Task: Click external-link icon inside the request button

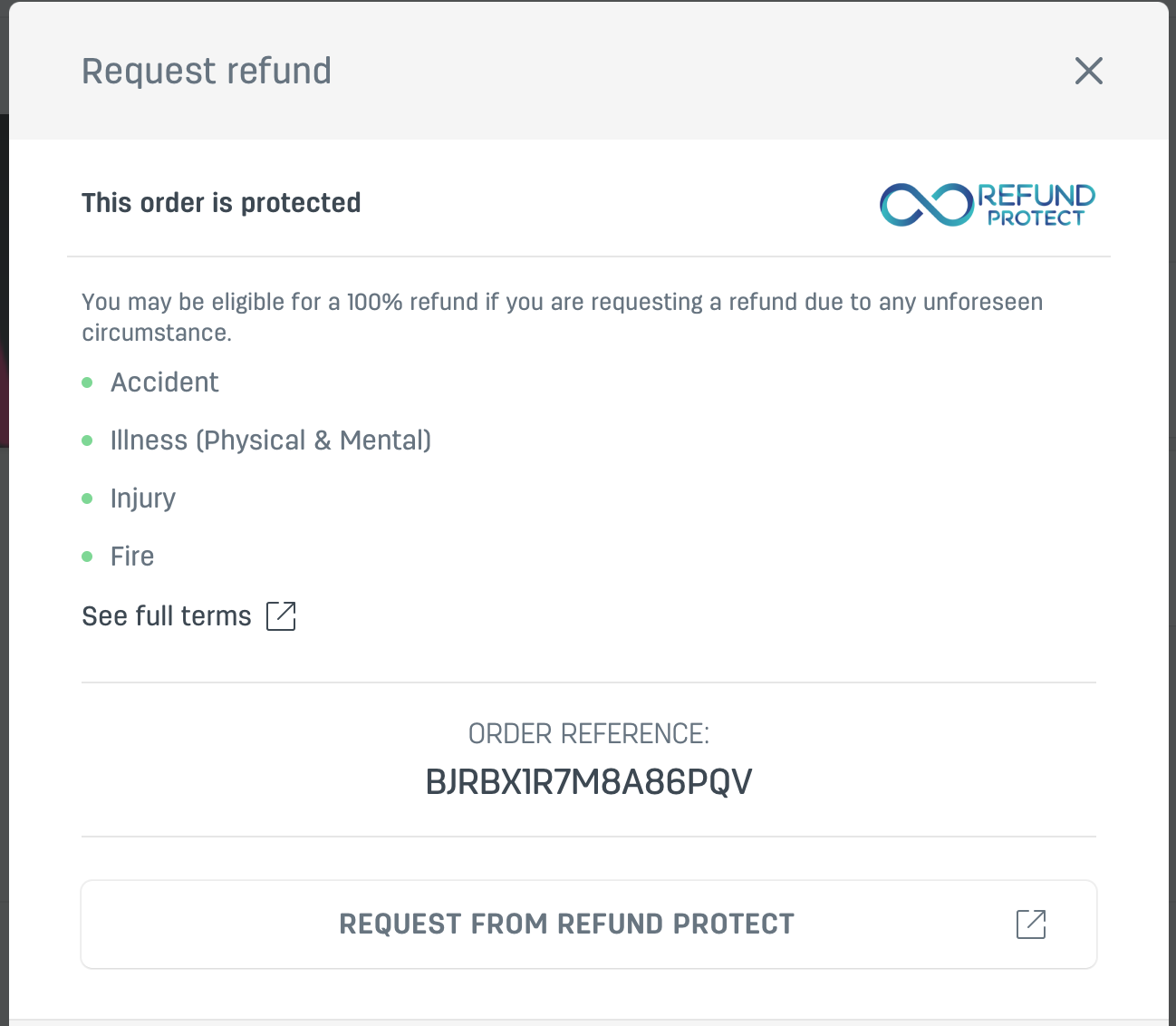Action: tap(1031, 924)
